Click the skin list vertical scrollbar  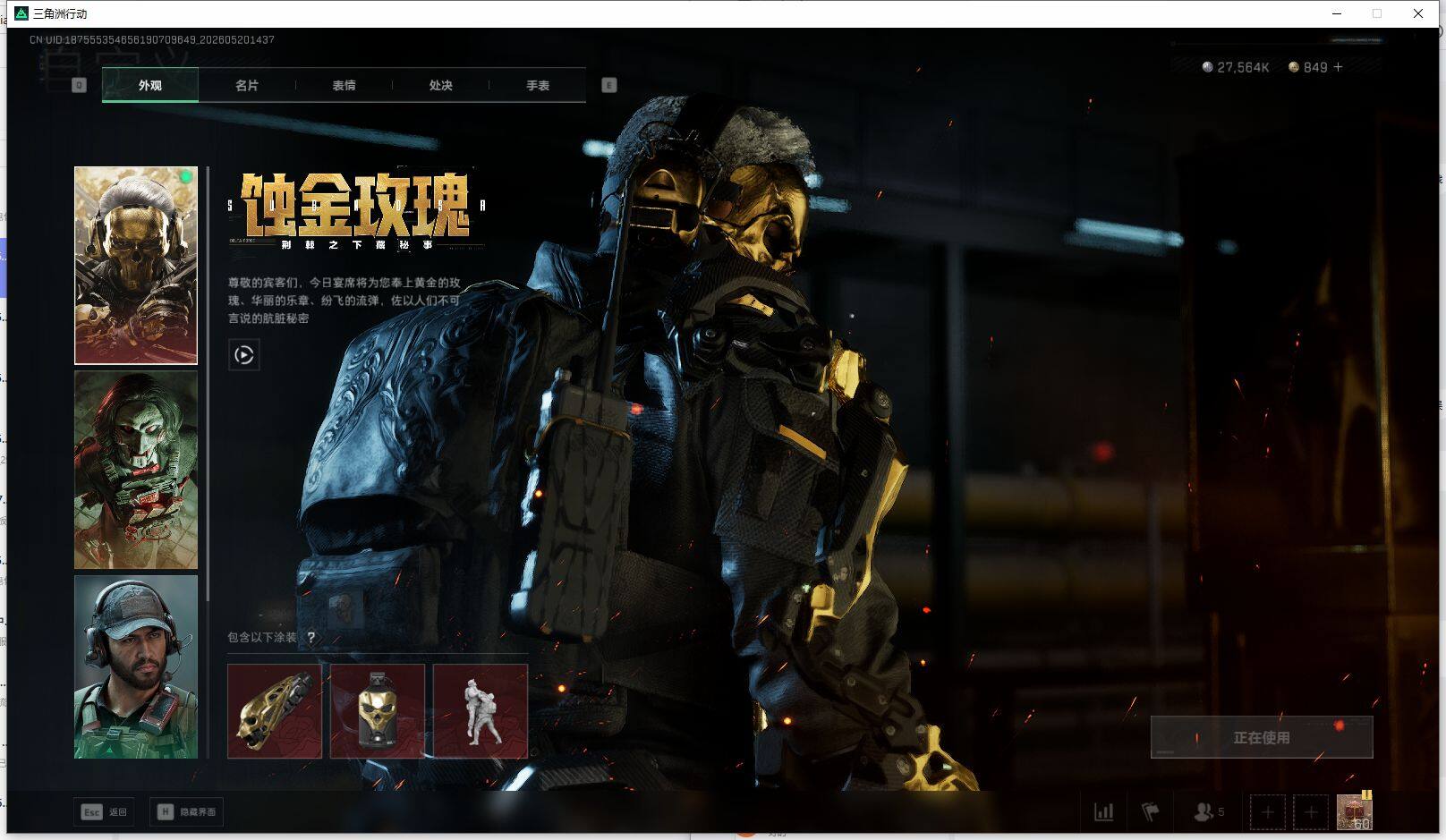(x=208, y=384)
